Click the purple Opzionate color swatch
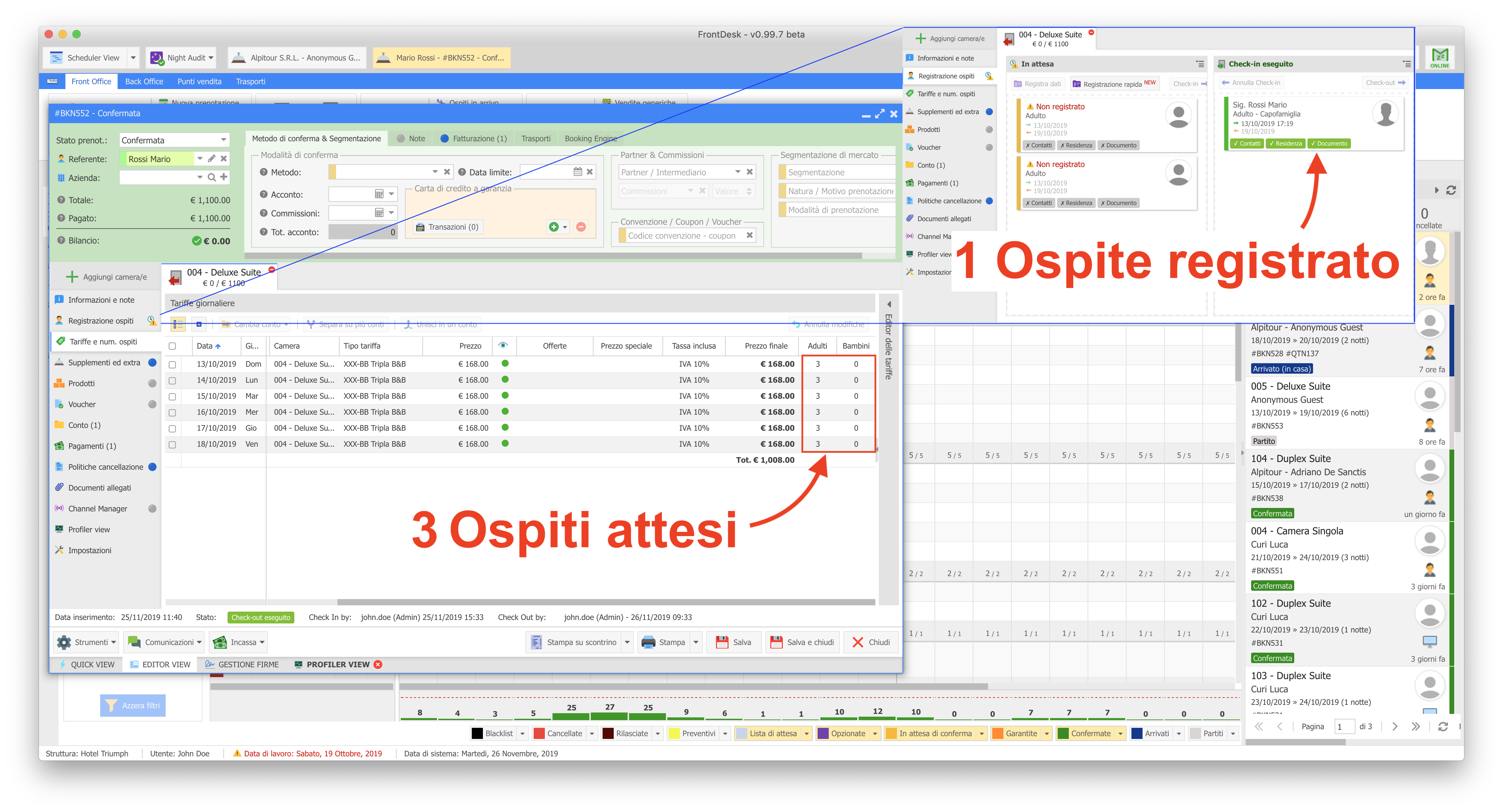This screenshot has height=812, width=1503. tap(823, 733)
